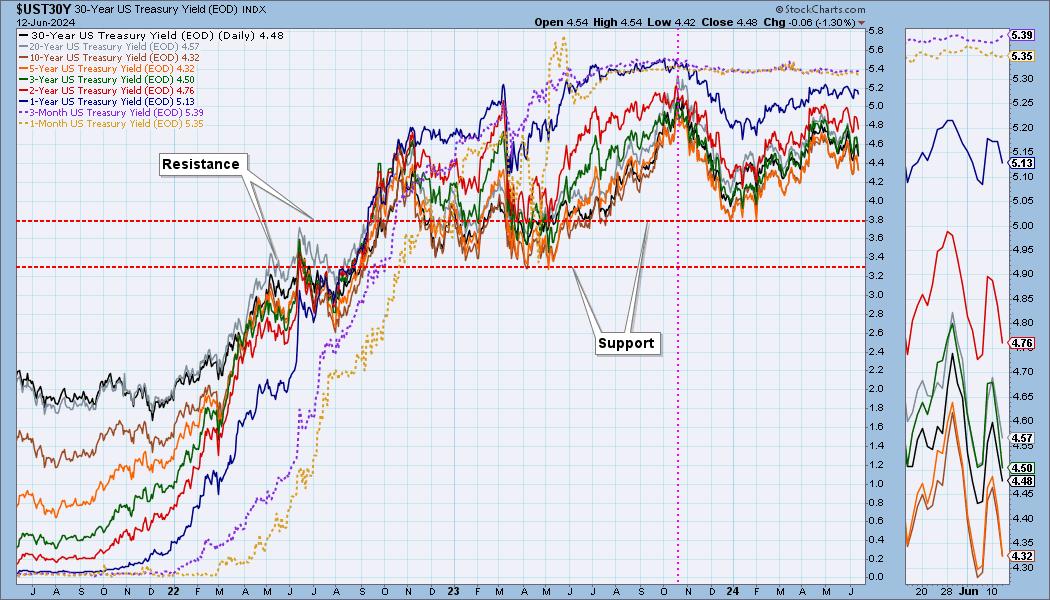Image resolution: width=1050 pixels, height=600 pixels.
Task: Click the INDX exchange label in title
Action: [x=254, y=10]
